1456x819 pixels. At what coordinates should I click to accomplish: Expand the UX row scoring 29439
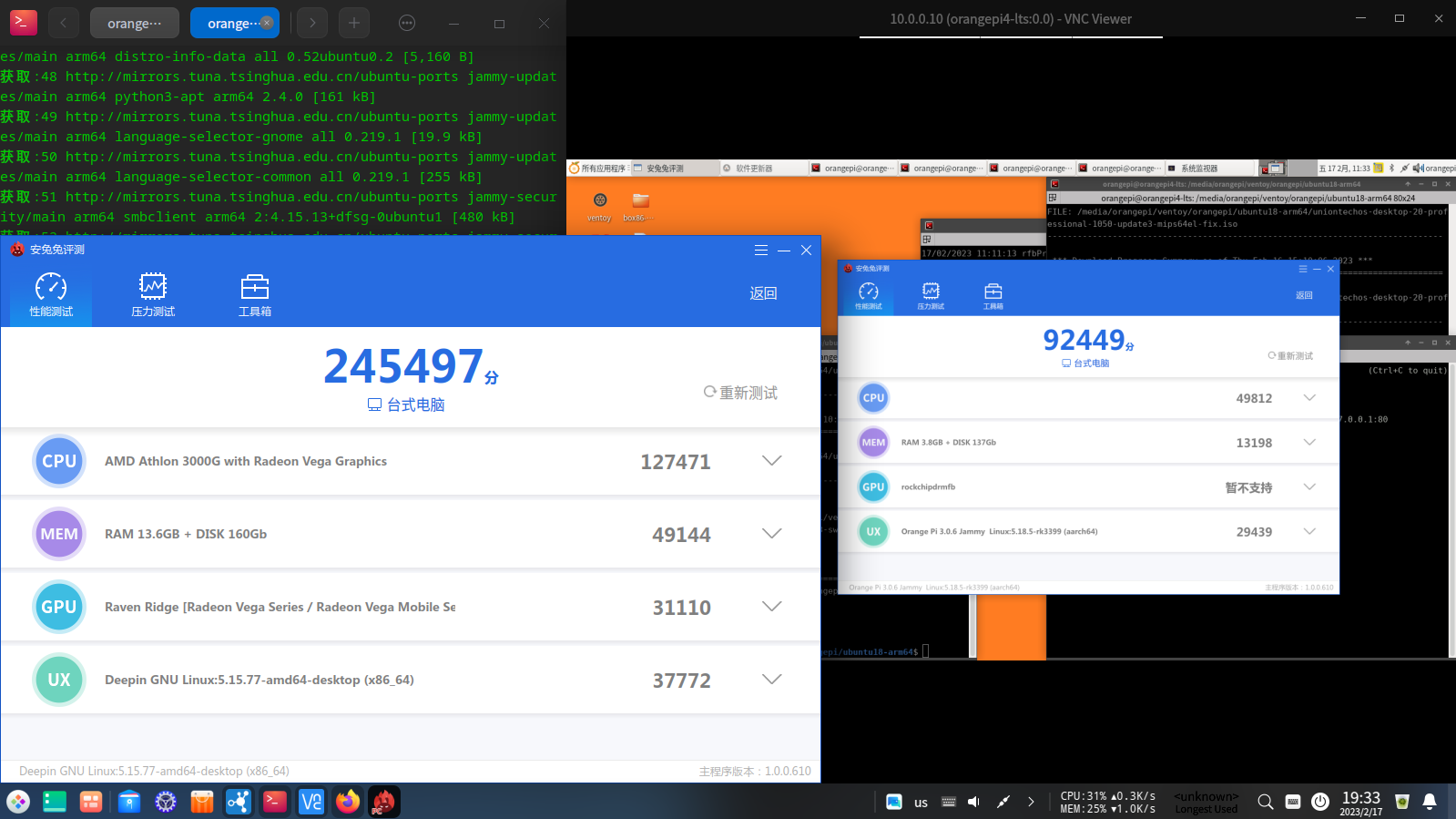(x=1309, y=532)
